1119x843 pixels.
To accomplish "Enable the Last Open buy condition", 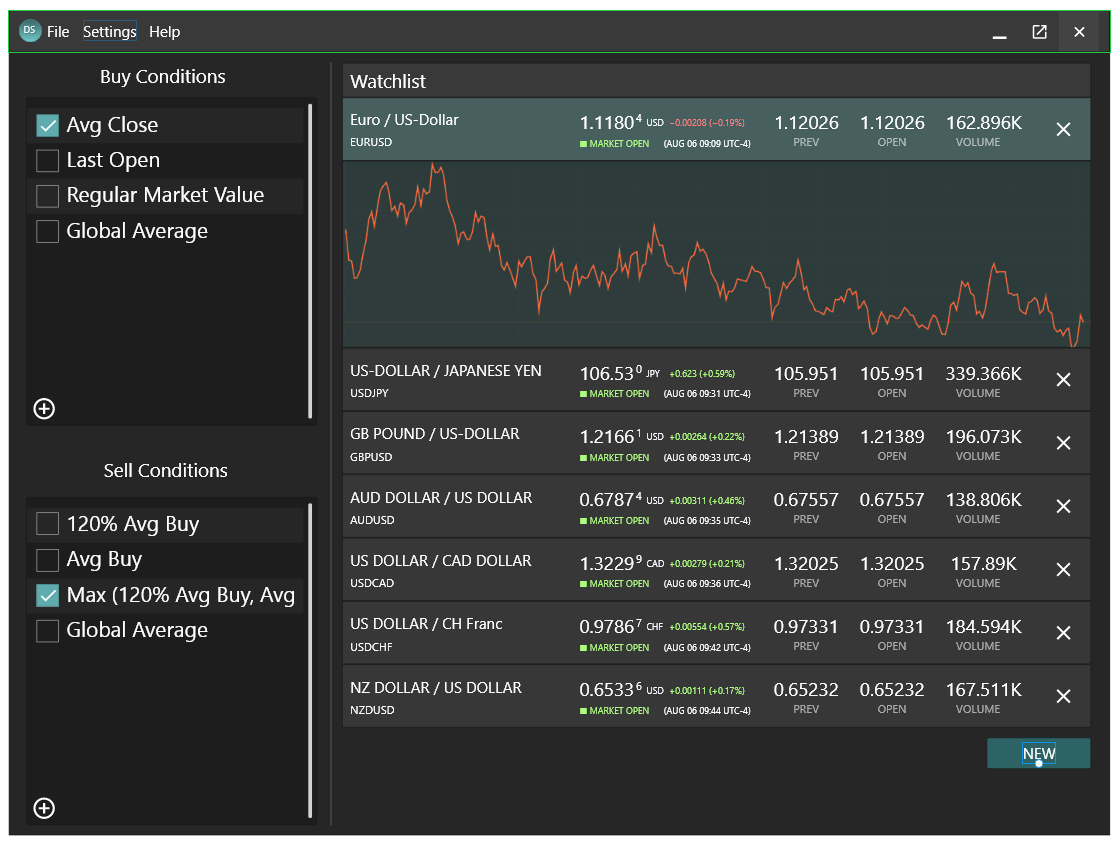I will coord(47,160).
